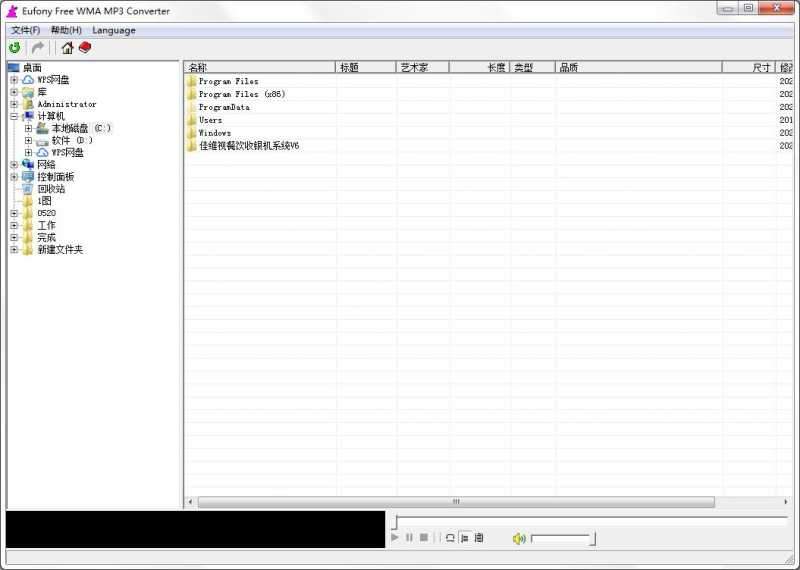The height and width of the screenshot is (570, 800).
Task: Click the scrollbar right arrow
Action: (785, 502)
